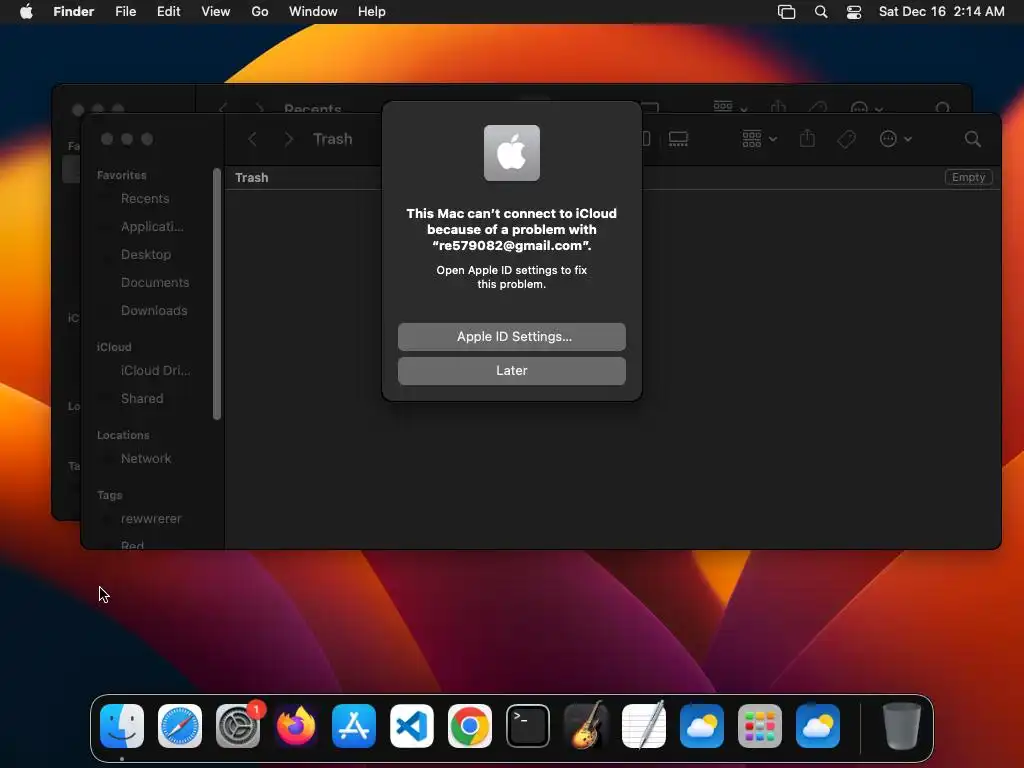This screenshot has height=768, width=1024.
Task: Open the Apple menu
Action: point(26,12)
